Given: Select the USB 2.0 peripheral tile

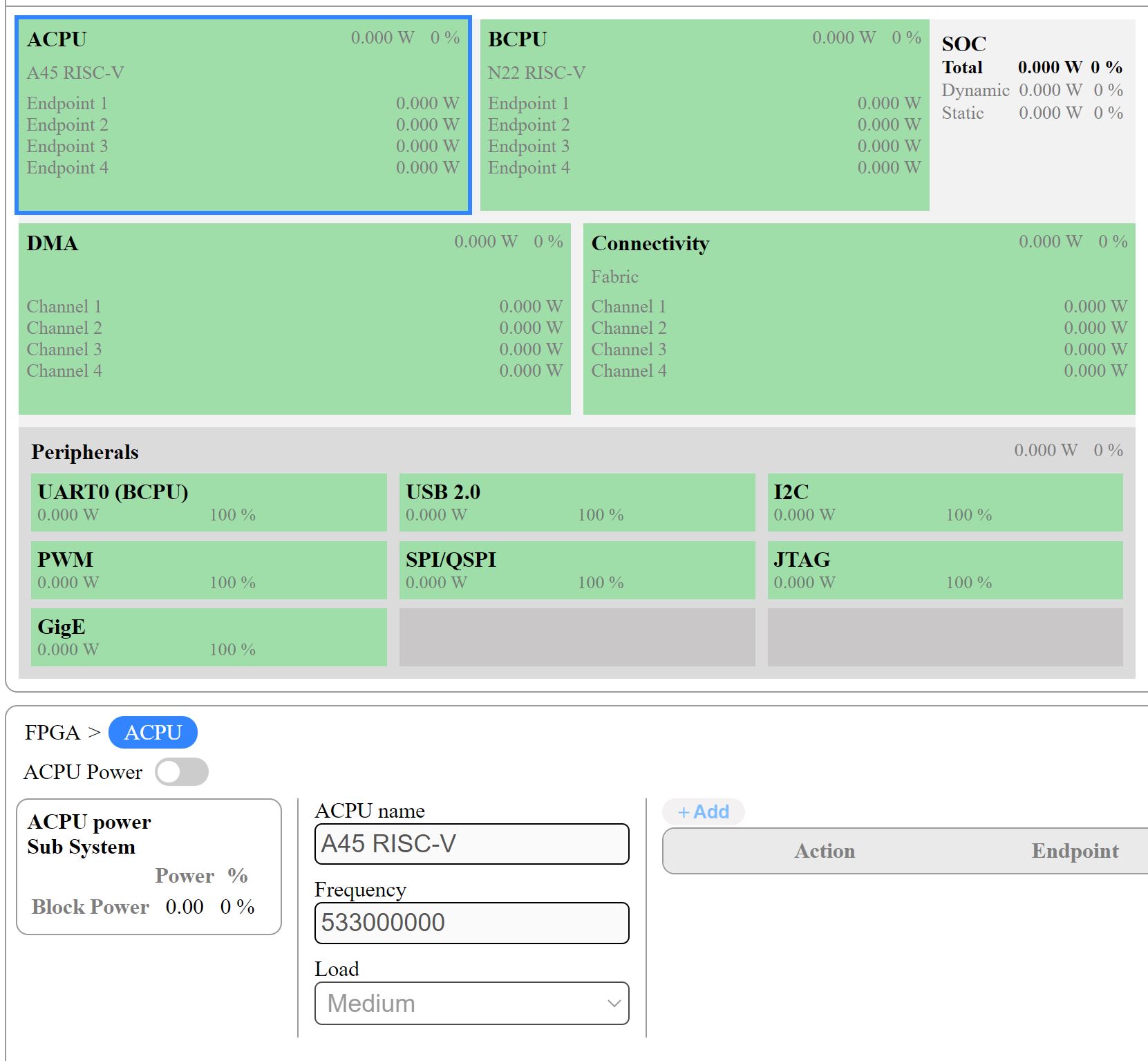Looking at the screenshot, I should pyautogui.click(x=577, y=503).
